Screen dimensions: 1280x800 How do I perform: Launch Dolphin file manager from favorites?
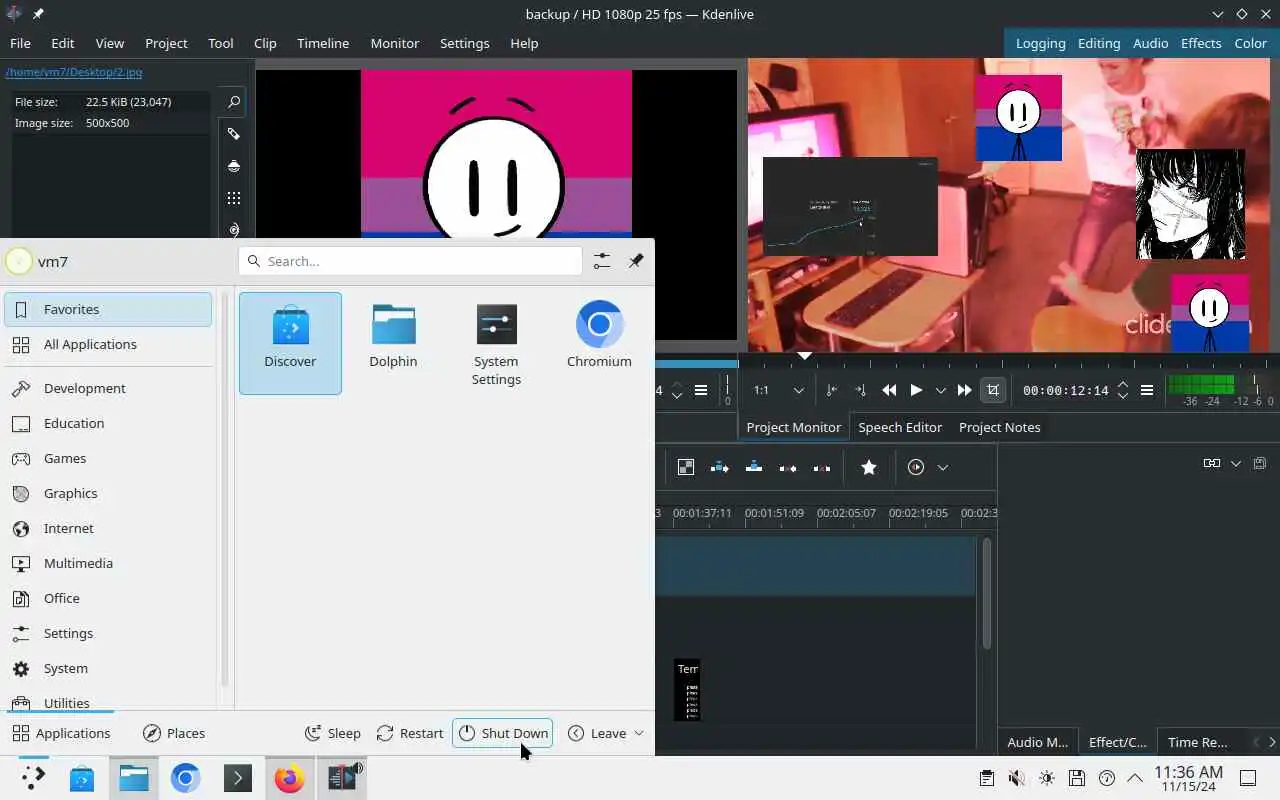coord(393,343)
